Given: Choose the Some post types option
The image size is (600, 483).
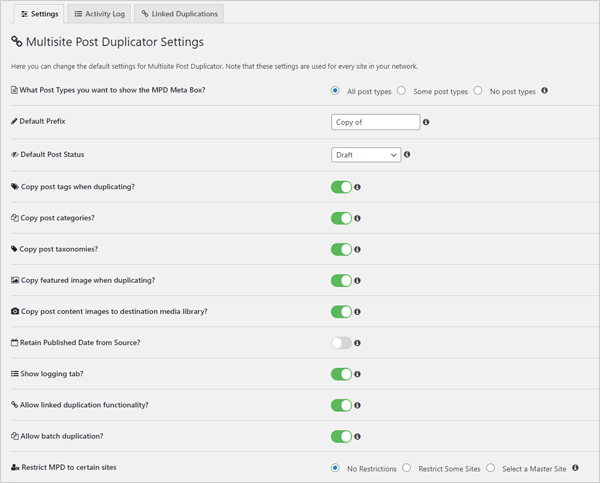Looking at the screenshot, I should pyautogui.click(x=401, y=91).
